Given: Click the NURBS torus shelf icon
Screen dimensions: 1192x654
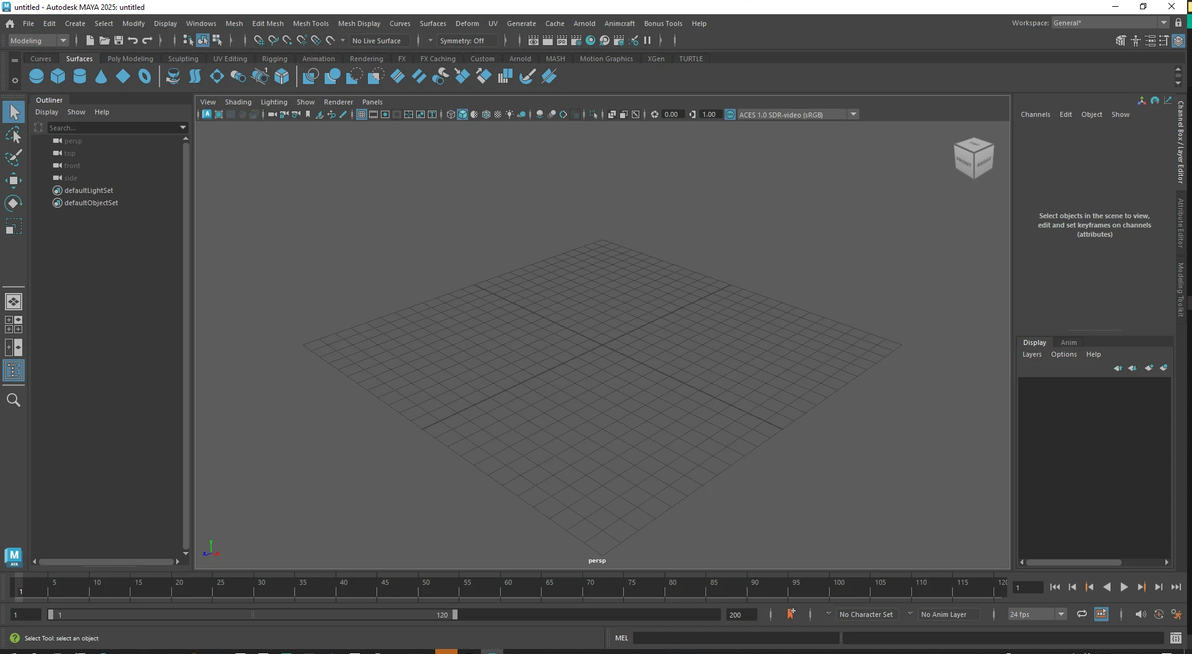Looking at the screenshot, I should 145,77.
